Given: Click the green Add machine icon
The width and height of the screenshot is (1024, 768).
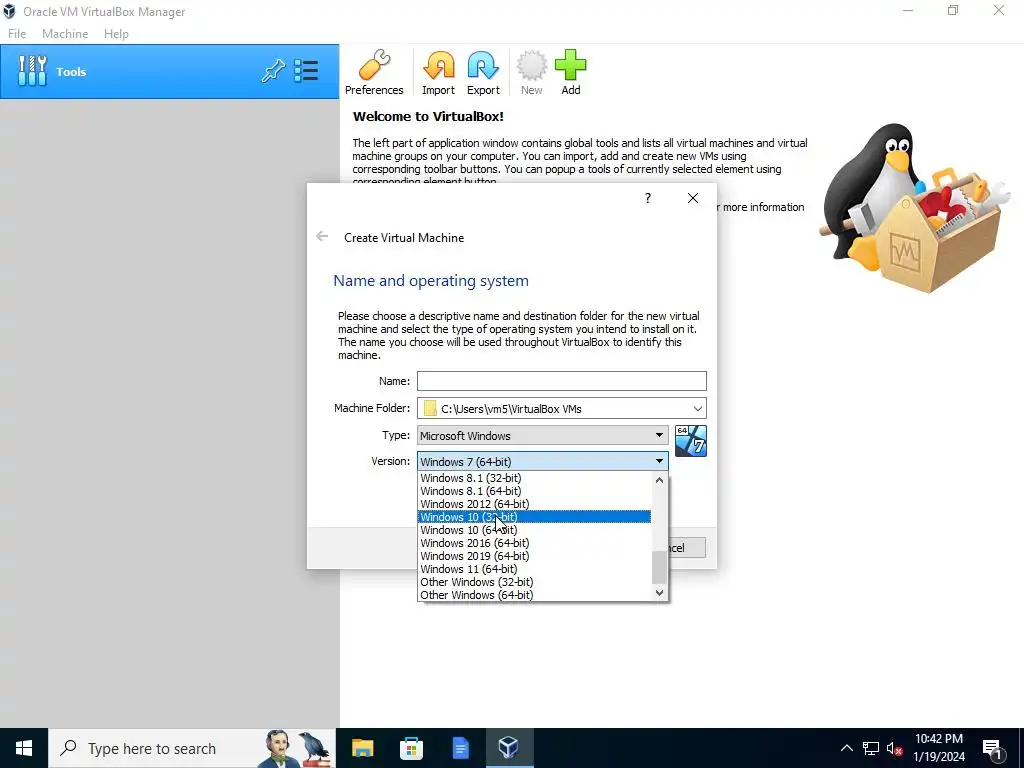Looking at the screenshot, I should point(571,72).
